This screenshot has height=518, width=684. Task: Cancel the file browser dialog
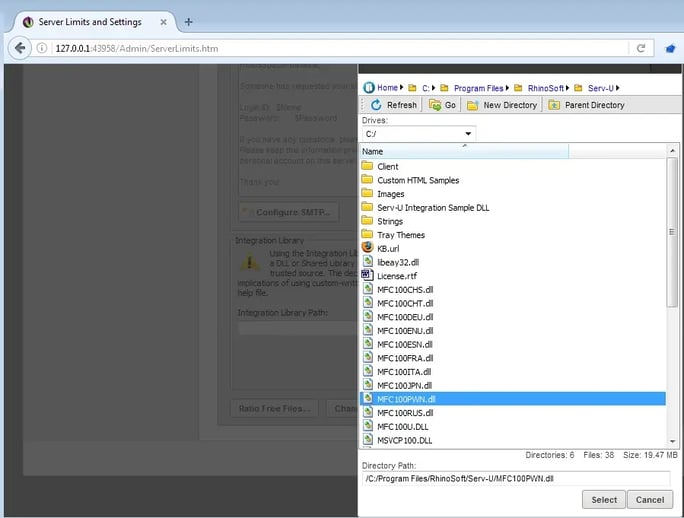point(649,499)
